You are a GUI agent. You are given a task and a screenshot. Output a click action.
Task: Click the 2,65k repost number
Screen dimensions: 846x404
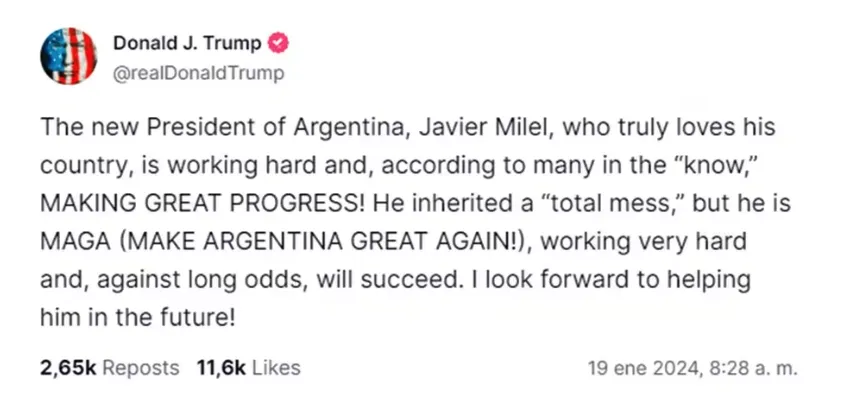pos(68,368)
